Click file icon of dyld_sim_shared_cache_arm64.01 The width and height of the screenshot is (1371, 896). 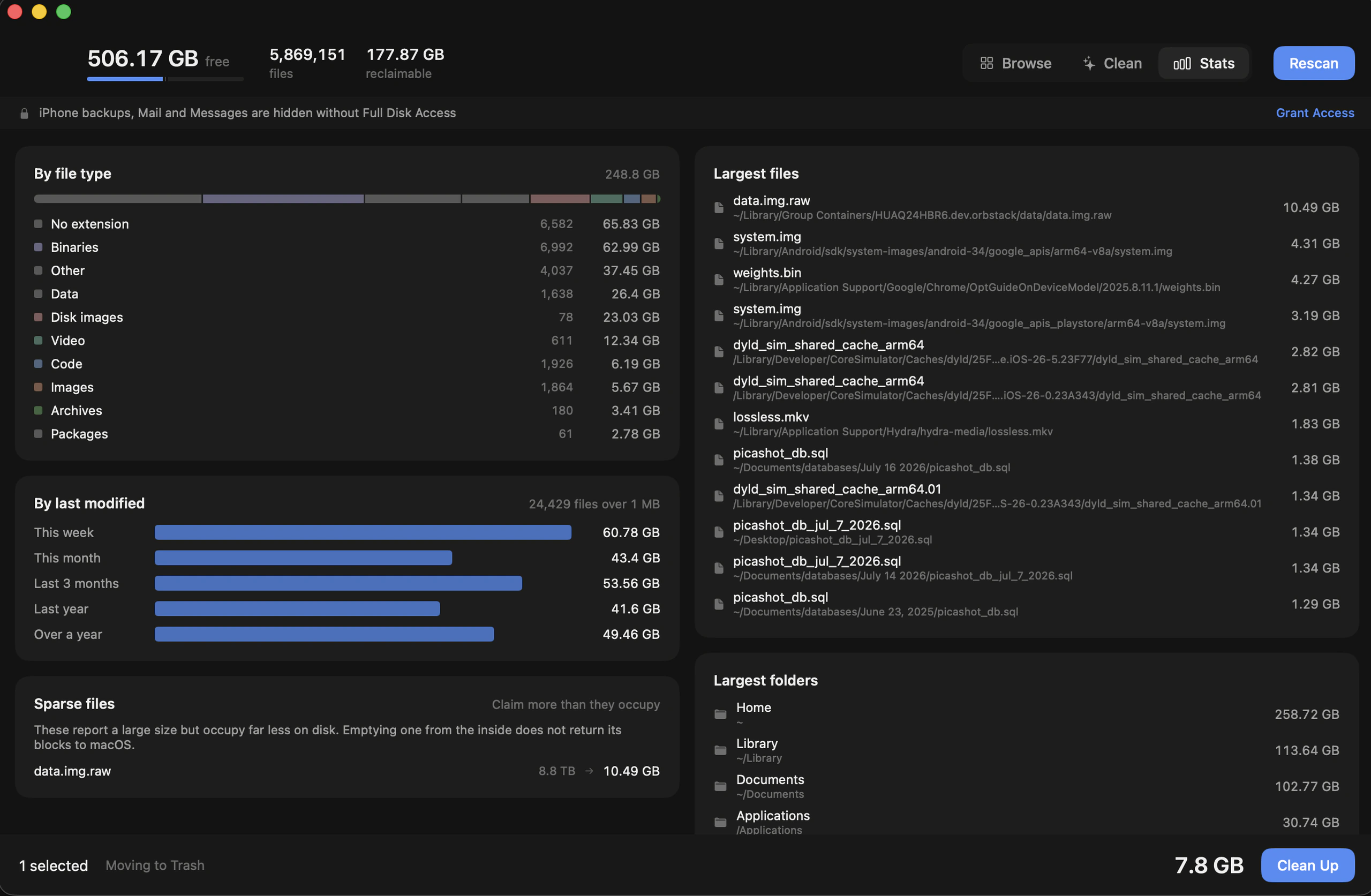(719, 496)
